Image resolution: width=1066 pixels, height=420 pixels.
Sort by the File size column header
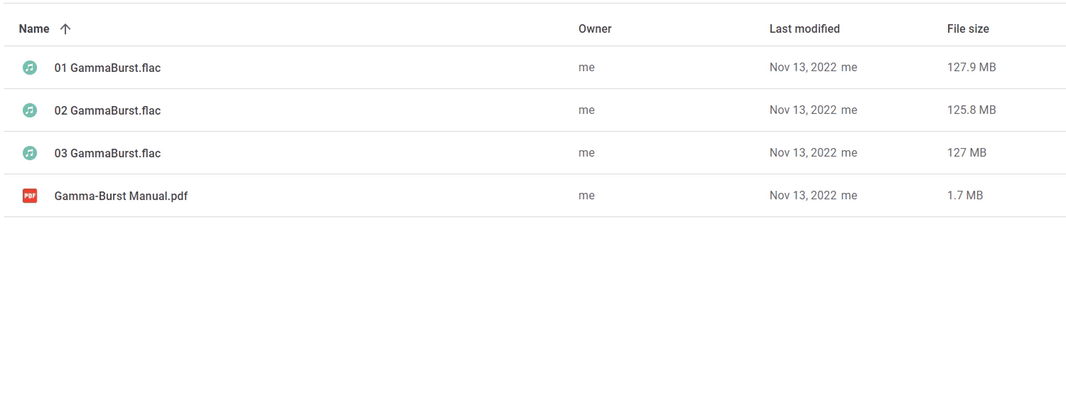(x=968, y=29)
